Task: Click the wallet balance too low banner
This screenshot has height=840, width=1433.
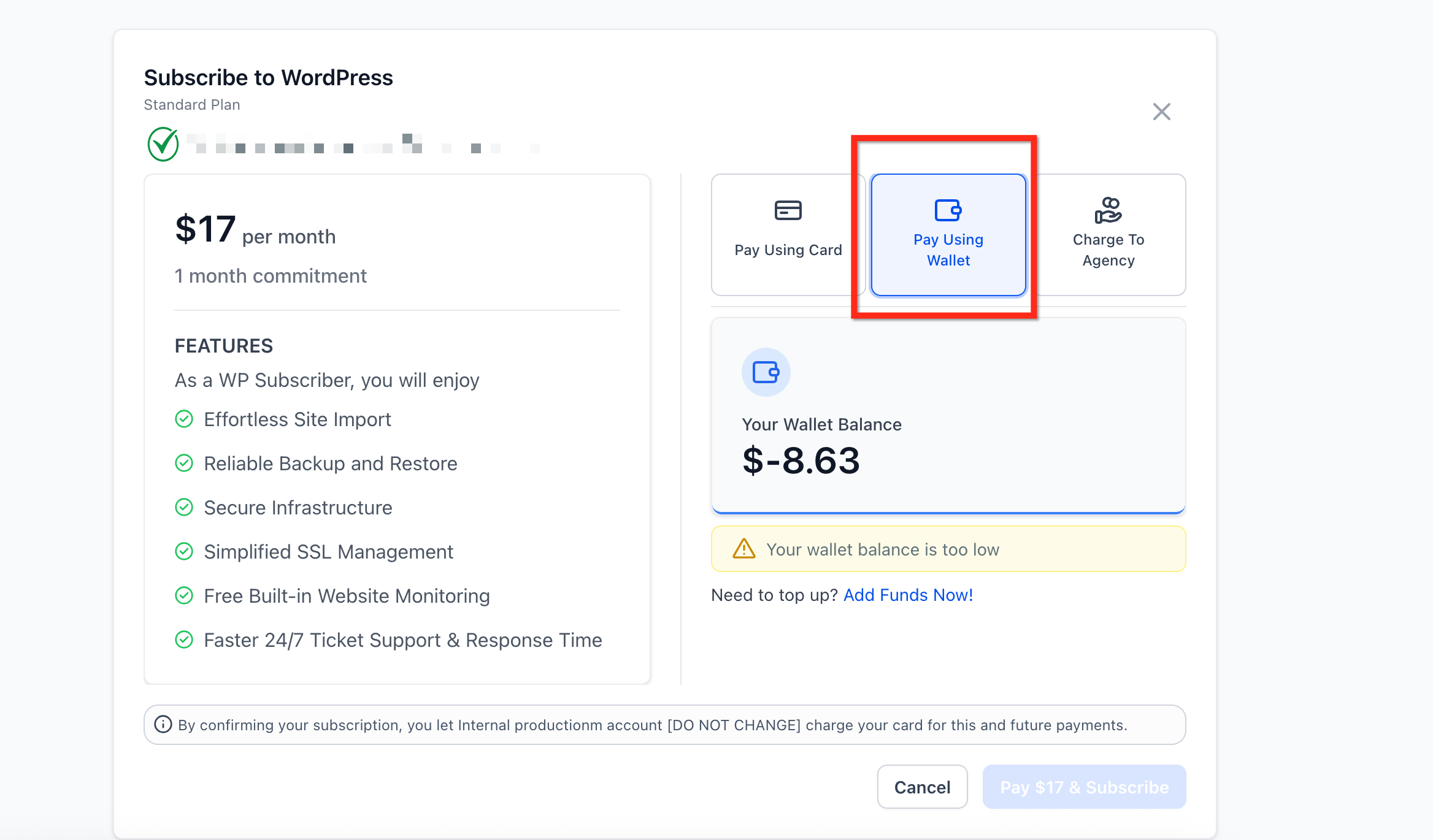Action: pos(948,549)
